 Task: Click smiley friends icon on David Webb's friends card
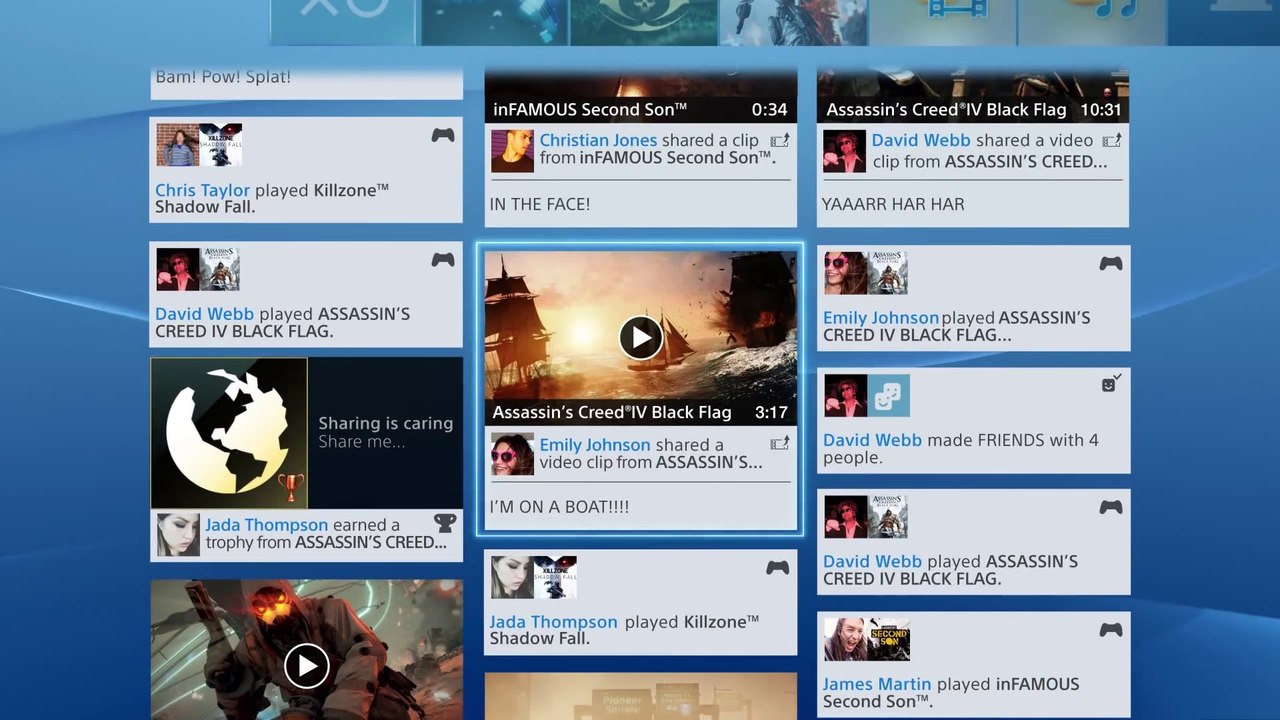[1111, 384]
